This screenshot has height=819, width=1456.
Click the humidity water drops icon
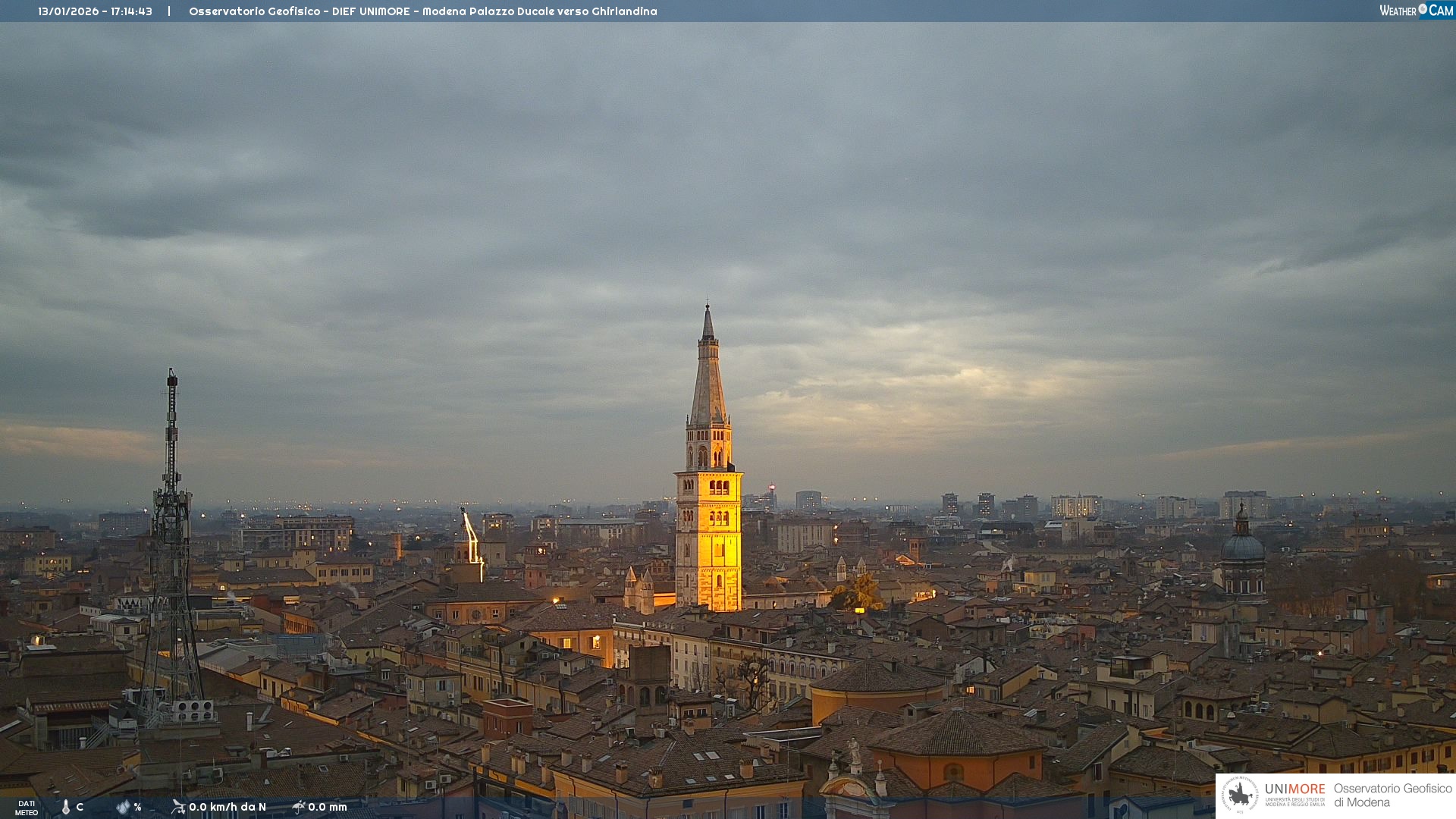tap(123, 807)
